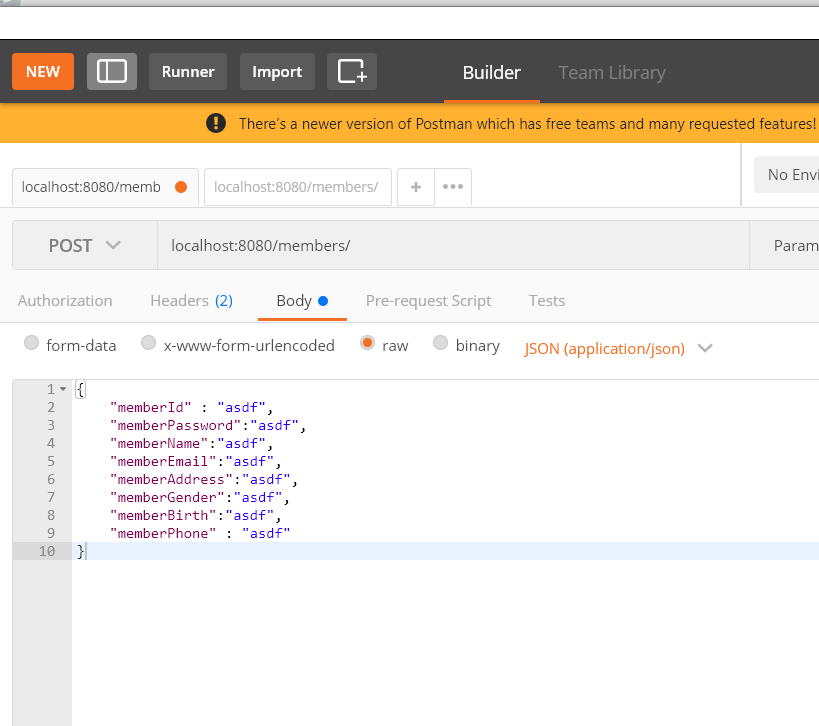Click the Import button
Screen dimensions: 819x726
277,72
